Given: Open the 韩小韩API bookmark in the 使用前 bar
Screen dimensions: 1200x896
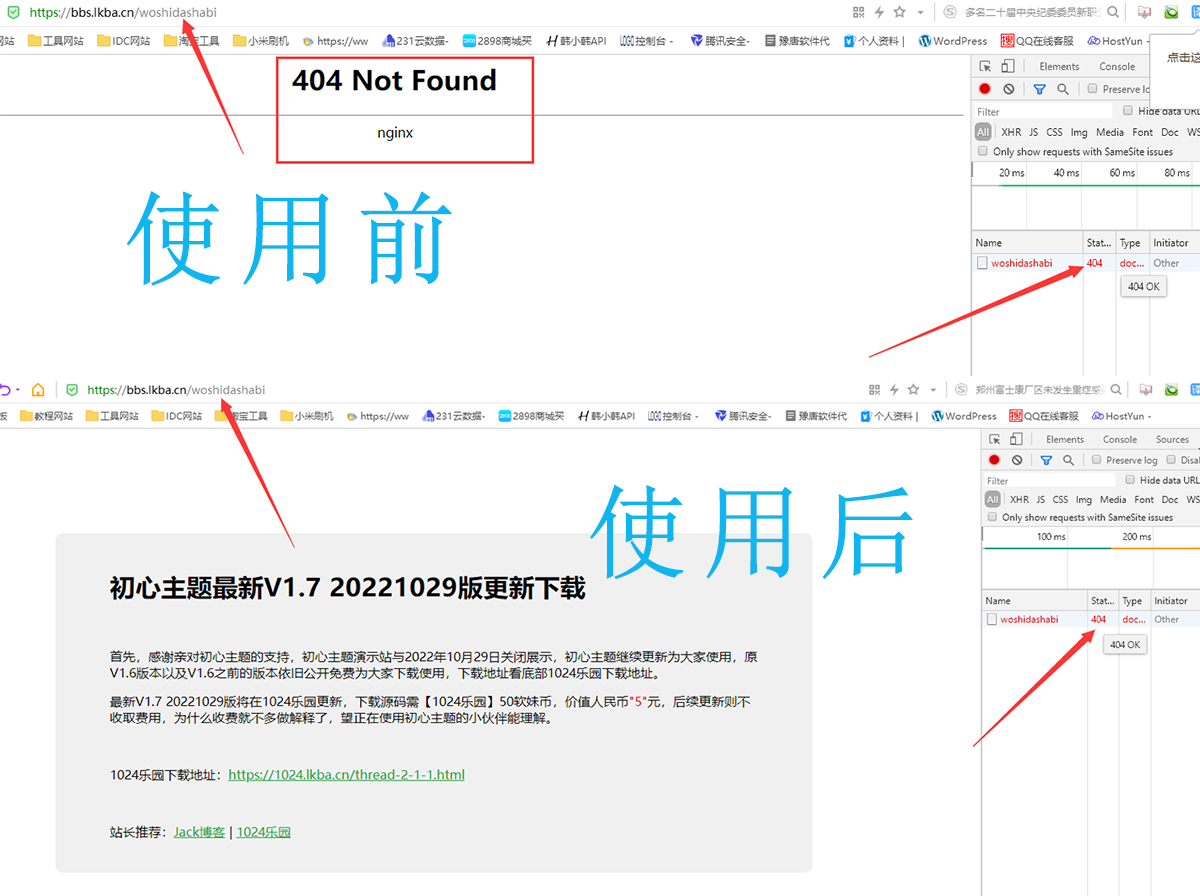Looking at the screenshot, I should pos(575,41).
